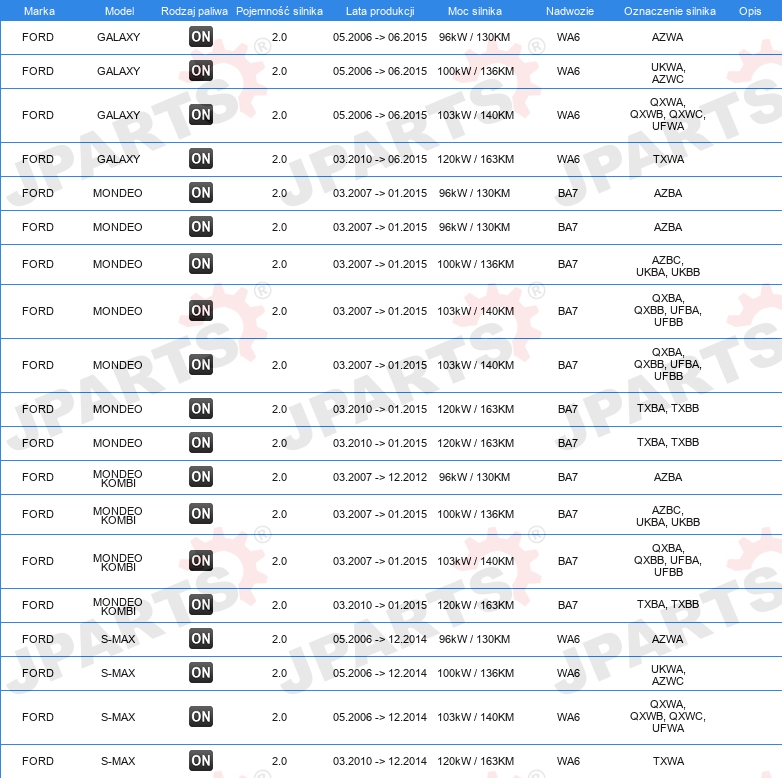
Task: Click the ON fuel icon in GALAXY 100kW row
Action: (x=201, y=71)
